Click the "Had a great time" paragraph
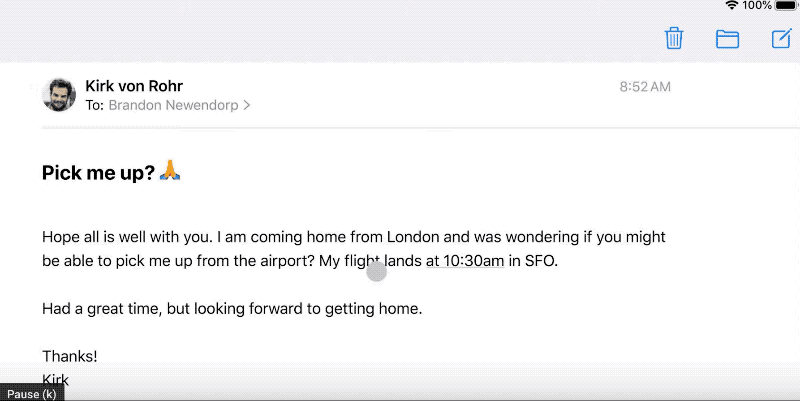The image size is (800, 401). click(x=232, y=309)
